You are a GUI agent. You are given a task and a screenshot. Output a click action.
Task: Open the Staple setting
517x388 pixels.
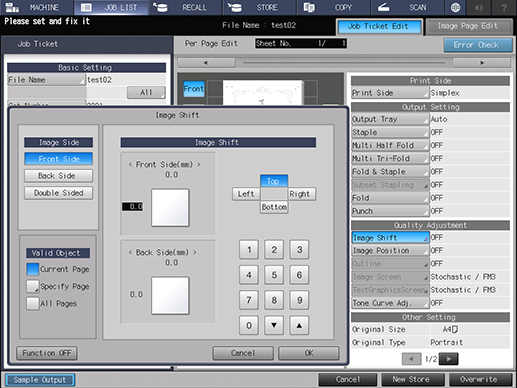pos(390,132)
